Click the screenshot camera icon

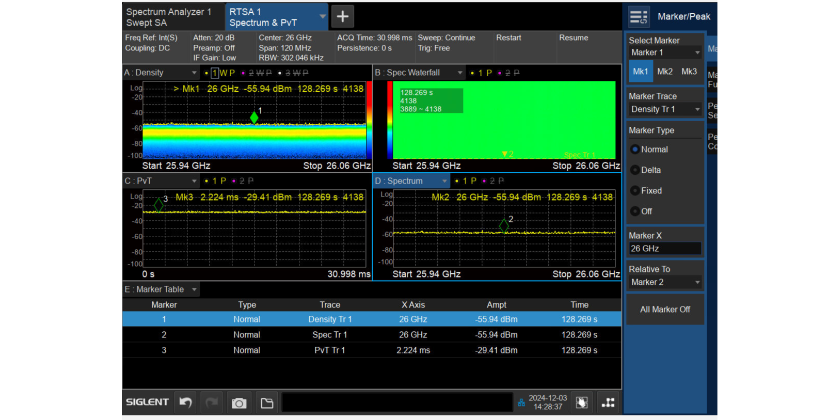pos(239,402)
